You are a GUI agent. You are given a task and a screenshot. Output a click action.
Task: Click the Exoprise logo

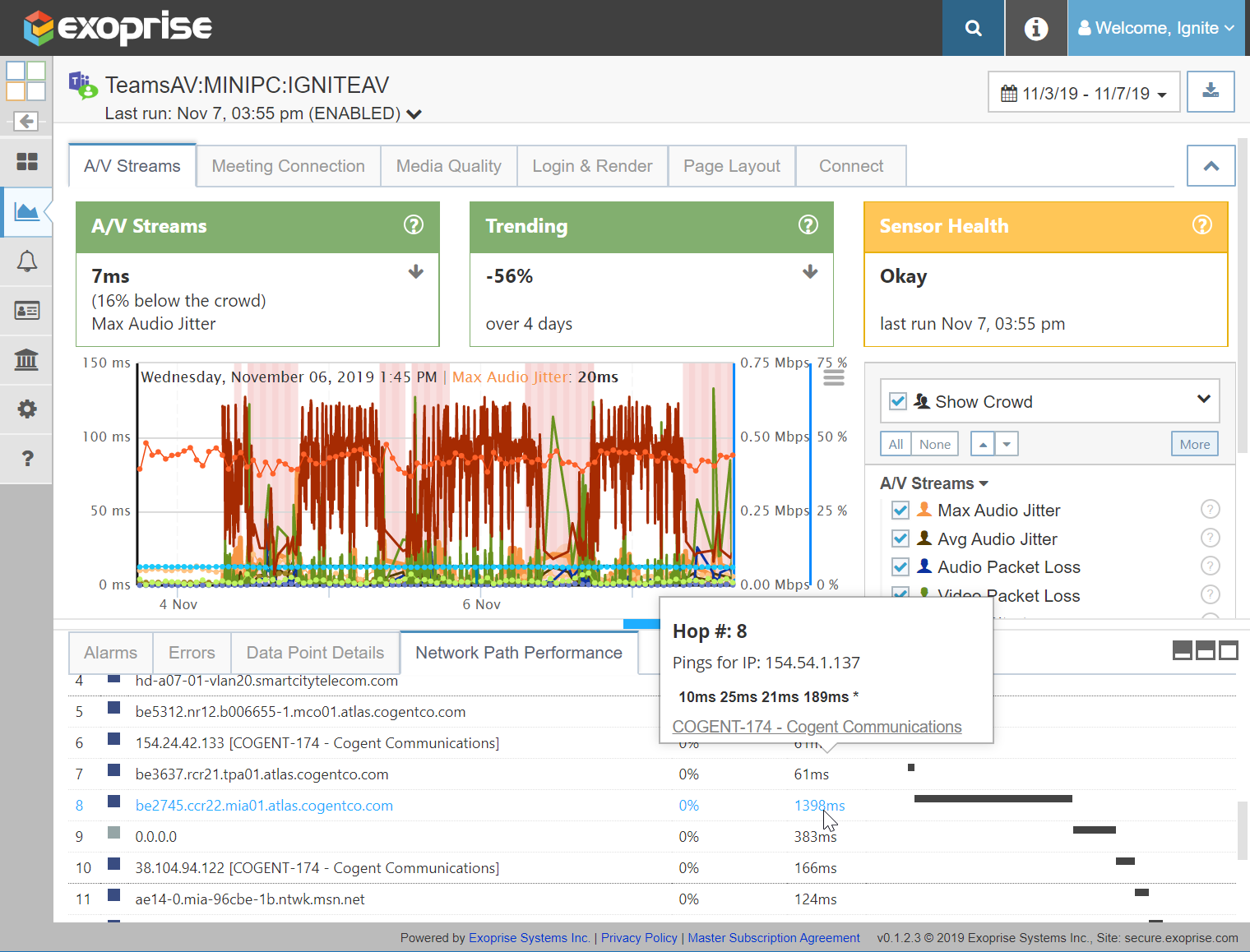point(118,28)
